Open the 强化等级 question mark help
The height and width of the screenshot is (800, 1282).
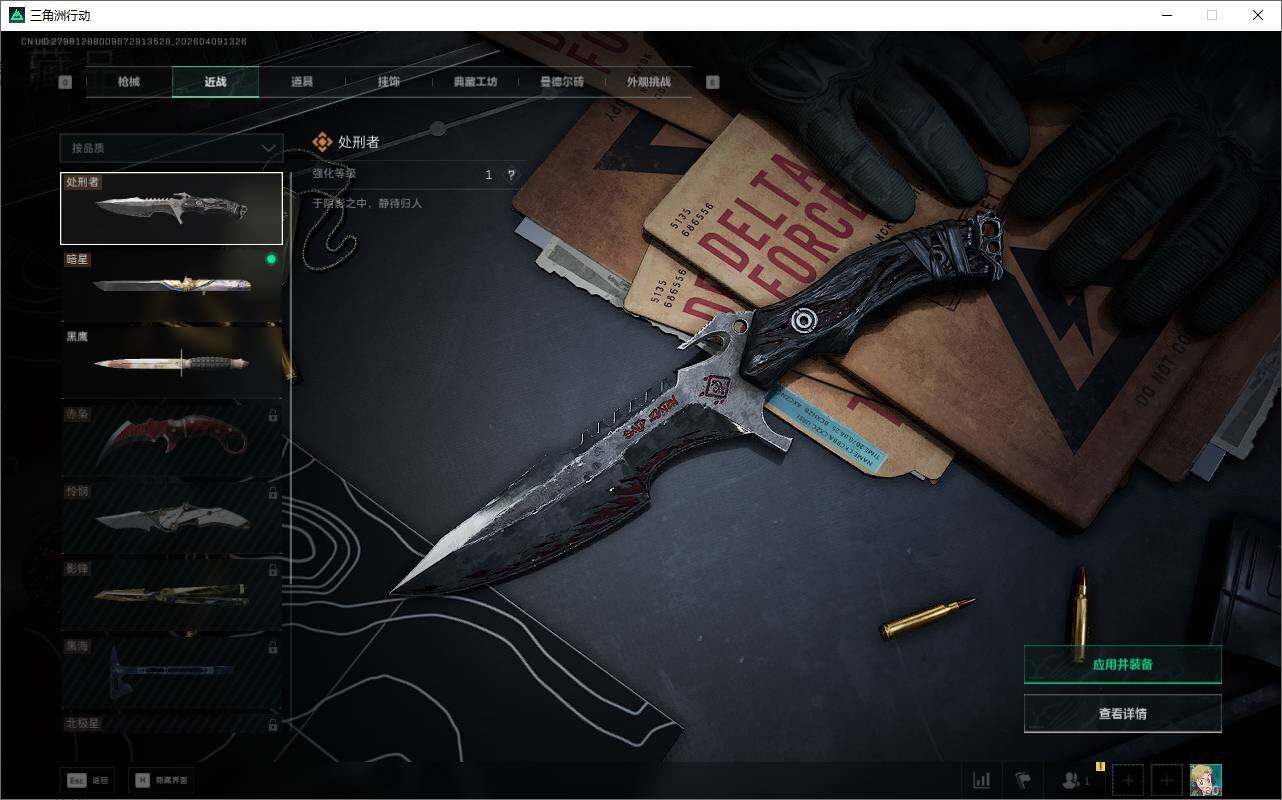click(511, 174)
